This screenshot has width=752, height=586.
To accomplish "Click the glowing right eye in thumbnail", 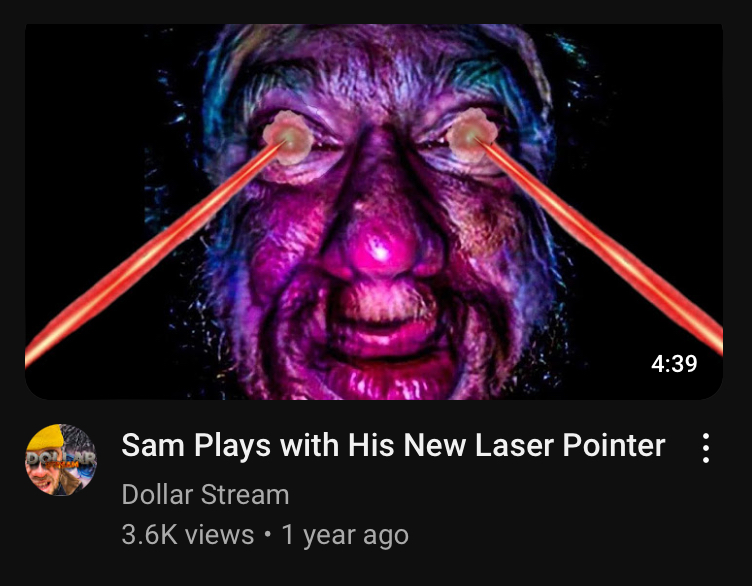I will (472, 135).
